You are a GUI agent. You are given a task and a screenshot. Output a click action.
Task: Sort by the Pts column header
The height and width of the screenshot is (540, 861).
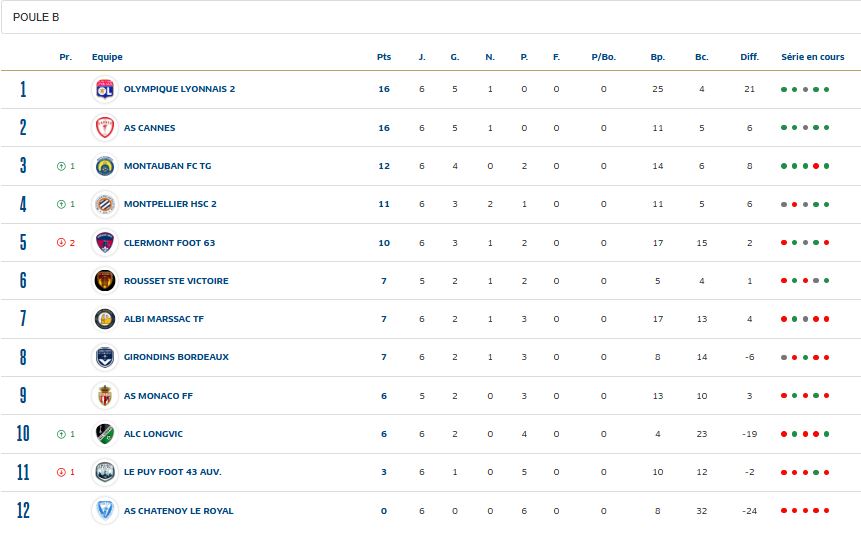384,57
